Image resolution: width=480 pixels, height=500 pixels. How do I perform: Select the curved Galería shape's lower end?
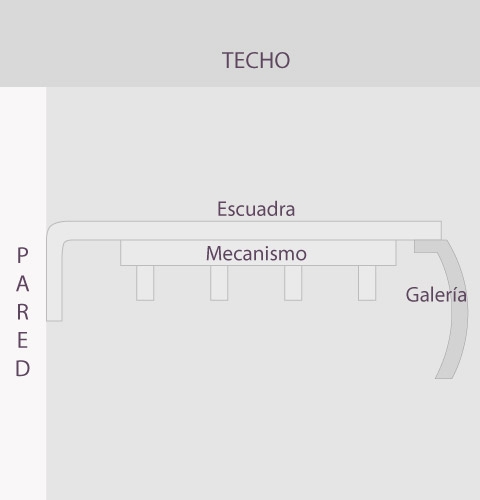tap(445, 372)
